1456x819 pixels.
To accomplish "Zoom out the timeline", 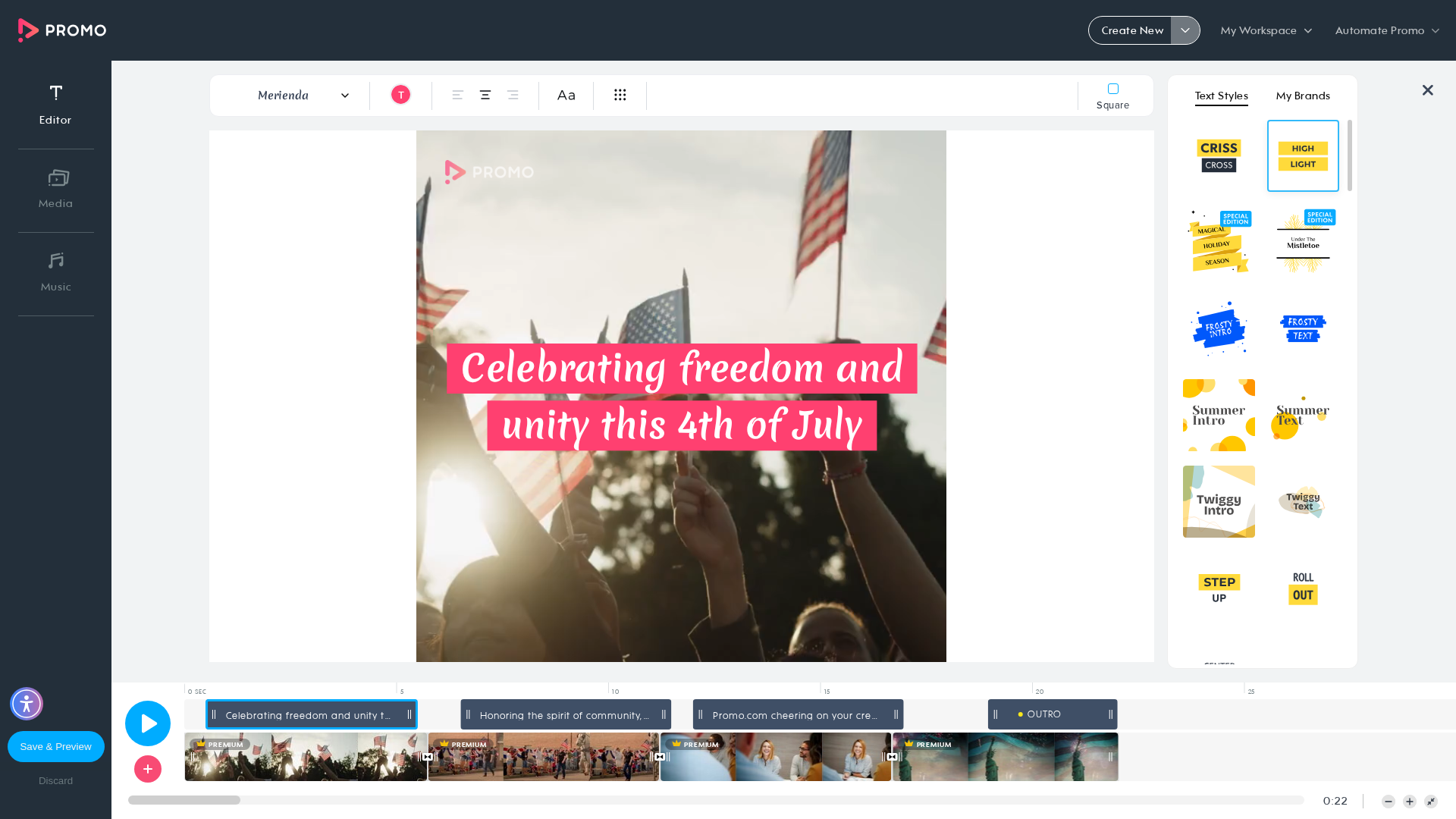I will pos(1389,802).
